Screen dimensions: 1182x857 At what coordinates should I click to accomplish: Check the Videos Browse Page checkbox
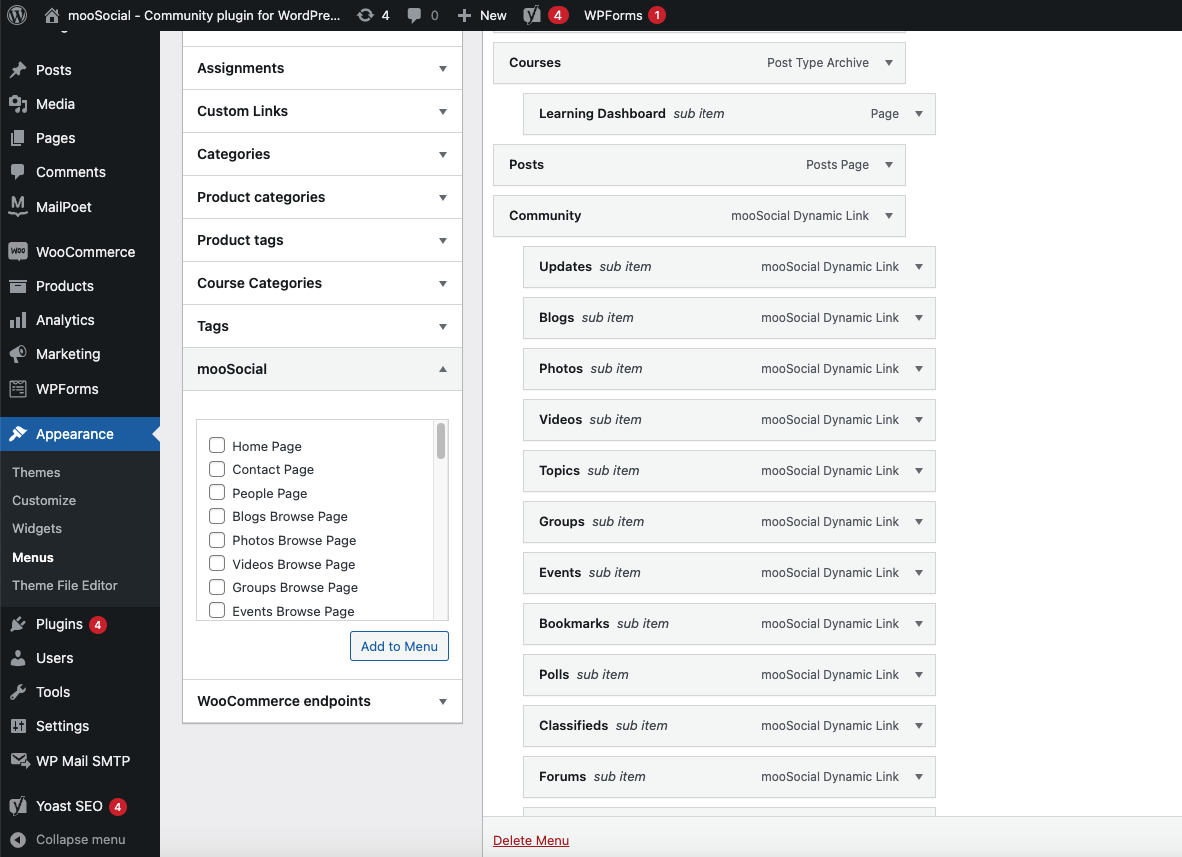coord(217,563)
